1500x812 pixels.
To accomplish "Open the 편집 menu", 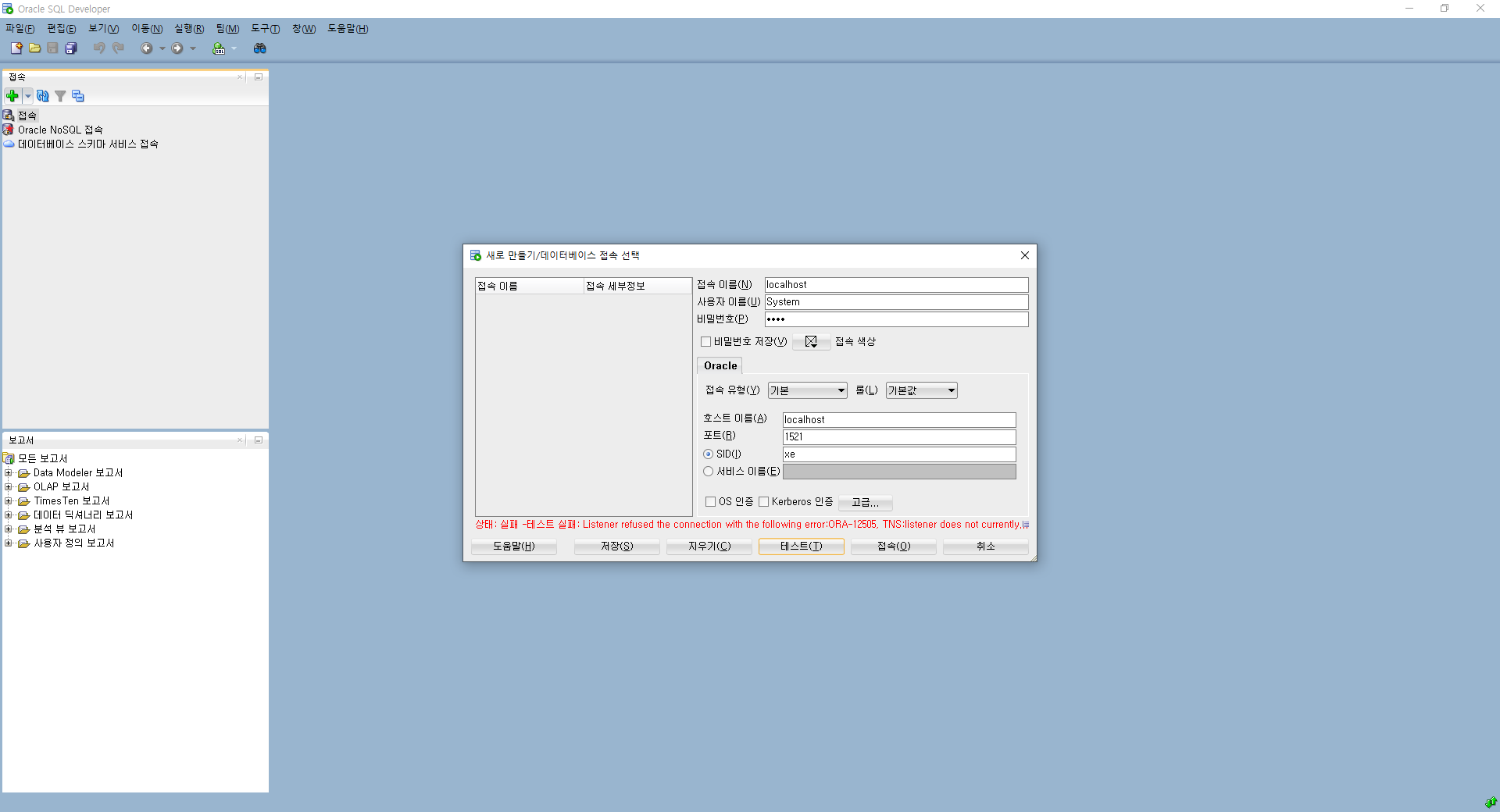I will pyautogui.click(x=61, y=28).
